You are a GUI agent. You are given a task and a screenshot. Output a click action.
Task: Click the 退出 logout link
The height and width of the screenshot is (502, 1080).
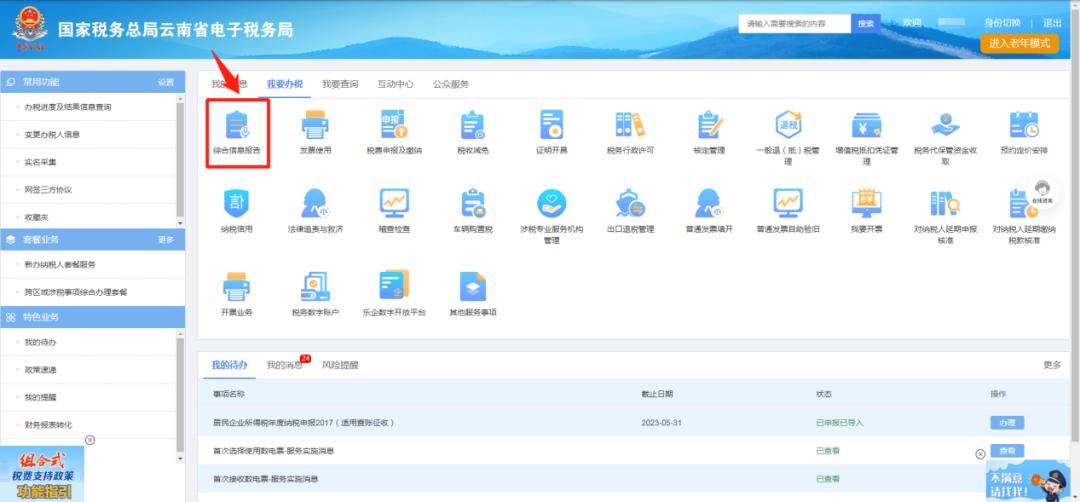(x=1052, y=23)
